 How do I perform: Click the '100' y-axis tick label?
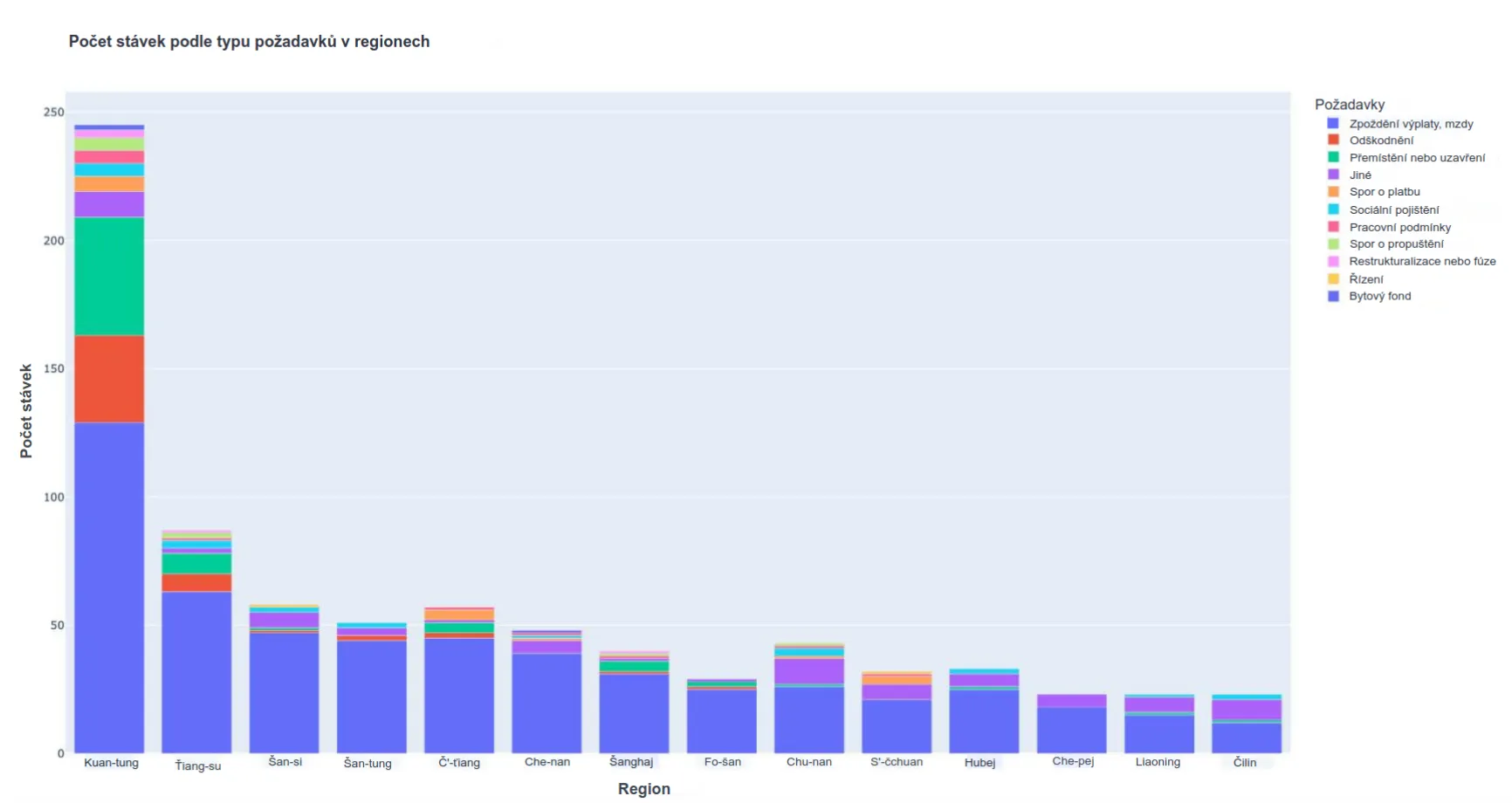coord(54,498)
